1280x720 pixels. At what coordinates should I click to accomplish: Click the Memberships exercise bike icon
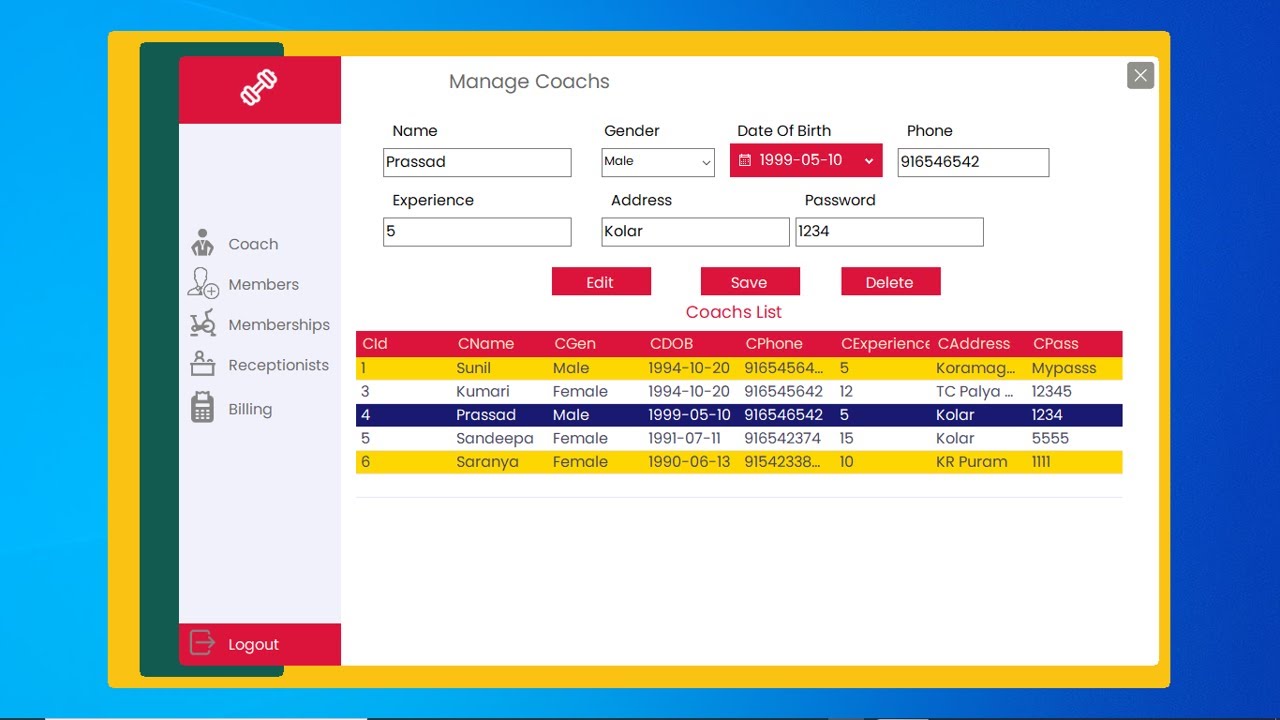pyautogui.click(x=203, y=324)
